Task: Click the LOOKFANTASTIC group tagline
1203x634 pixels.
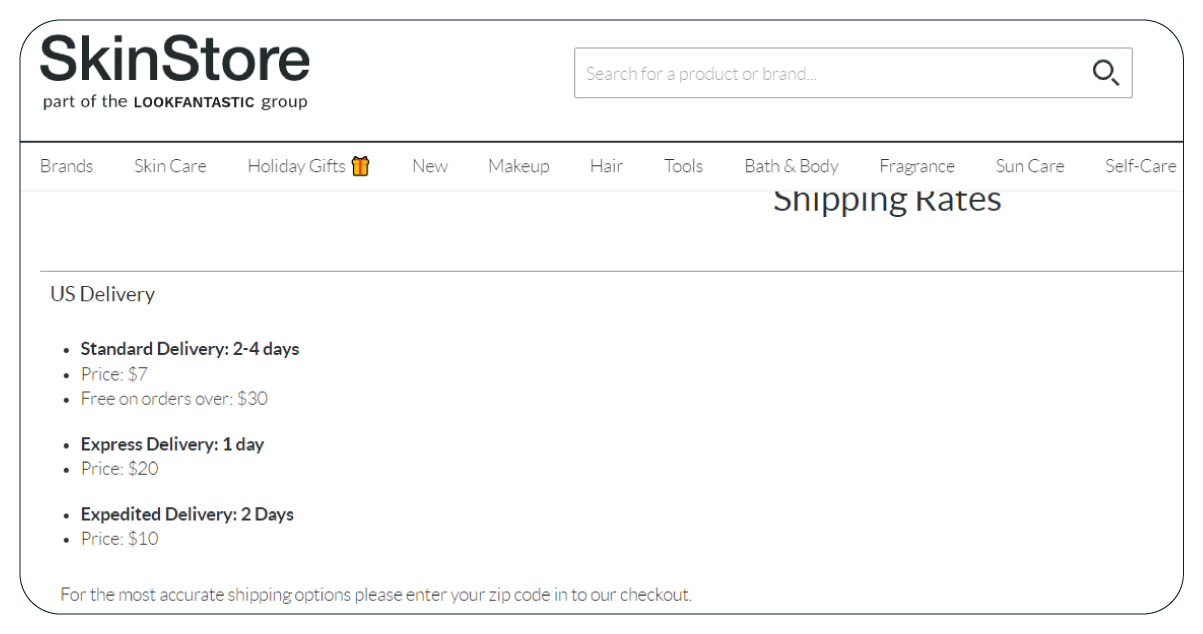Action: click(175, 102)
